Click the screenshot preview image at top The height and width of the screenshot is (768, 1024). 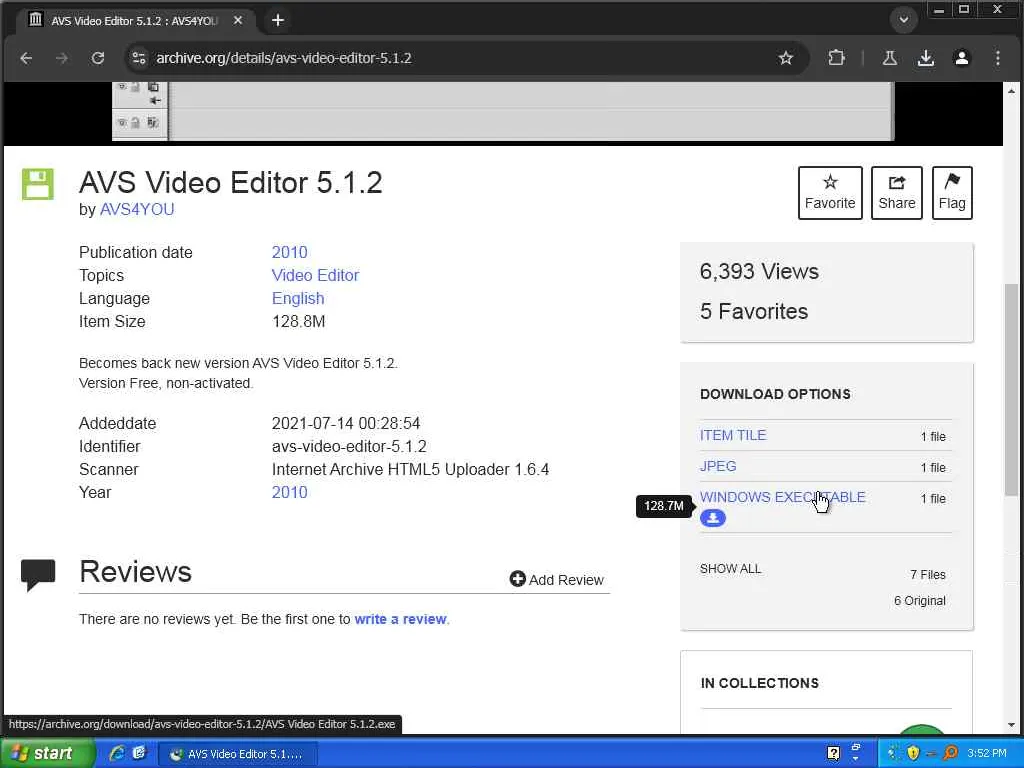503,111
